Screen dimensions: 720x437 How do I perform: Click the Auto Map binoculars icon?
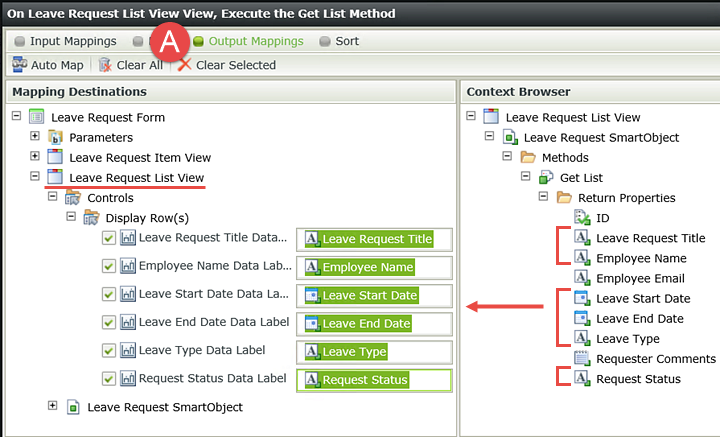coord(20,65)
